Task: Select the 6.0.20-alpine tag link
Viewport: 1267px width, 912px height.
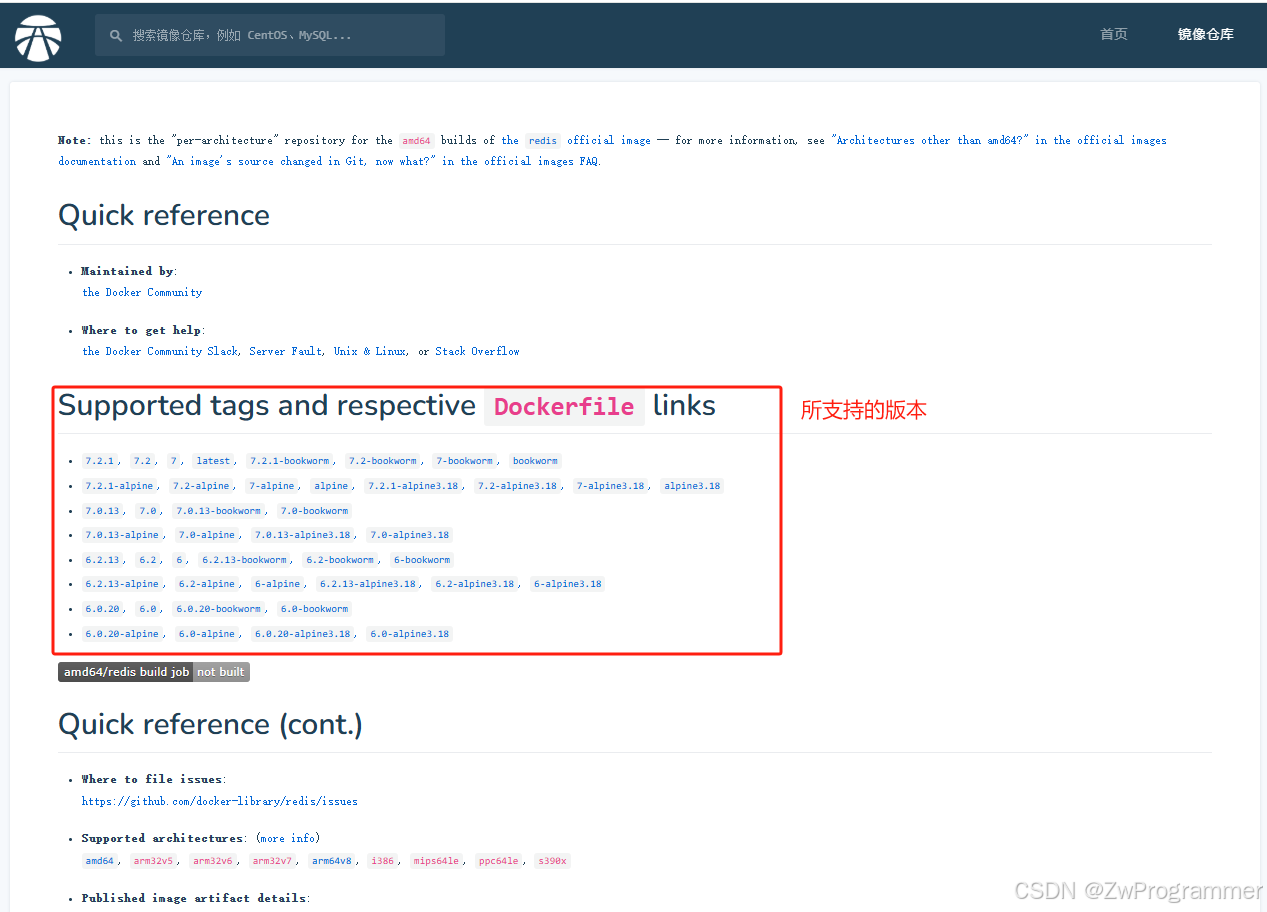Action: pyautogui.click(x=122, y=634)
